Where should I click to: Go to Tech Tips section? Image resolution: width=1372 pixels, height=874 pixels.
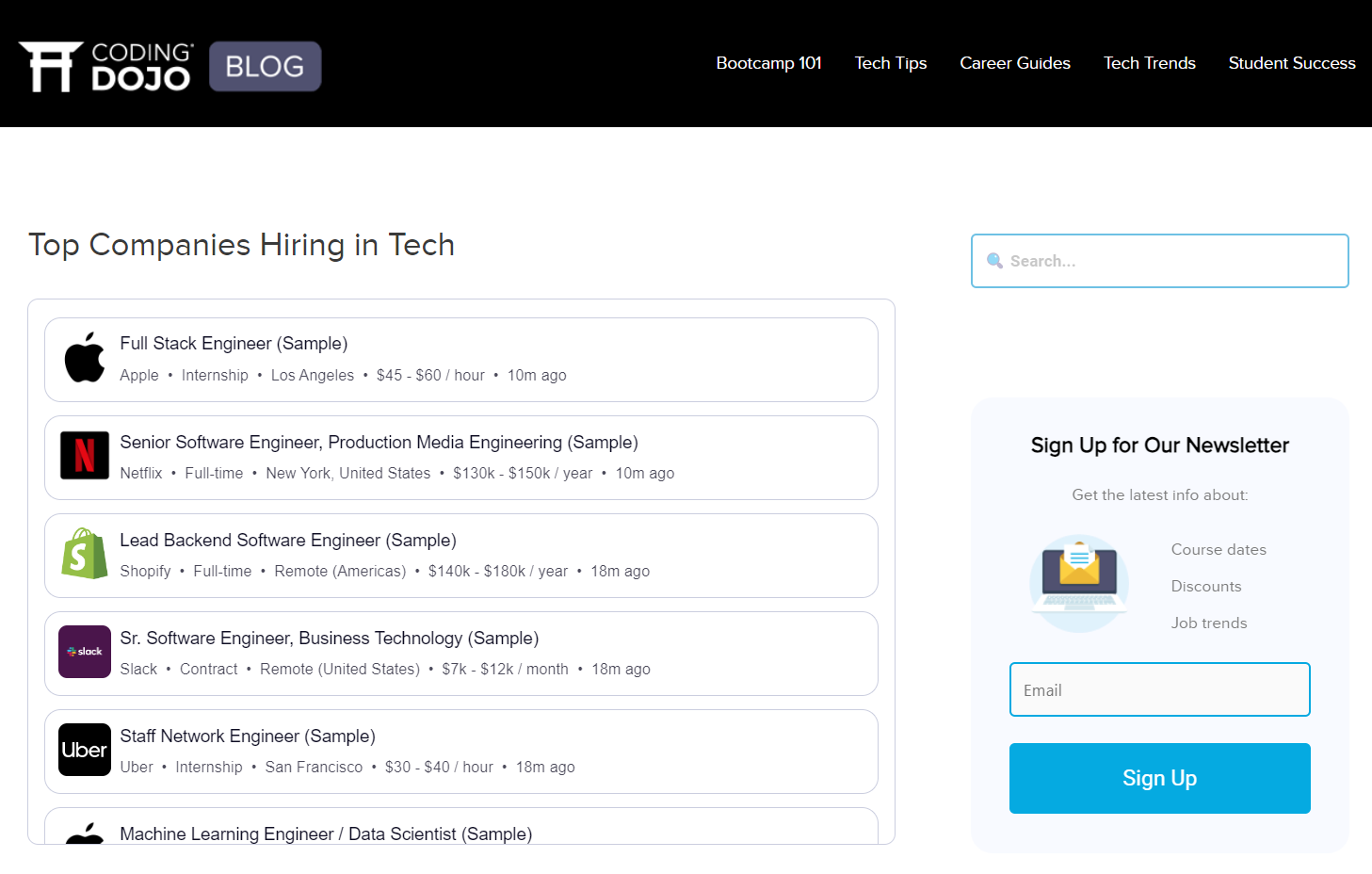(x=891, y=63)
